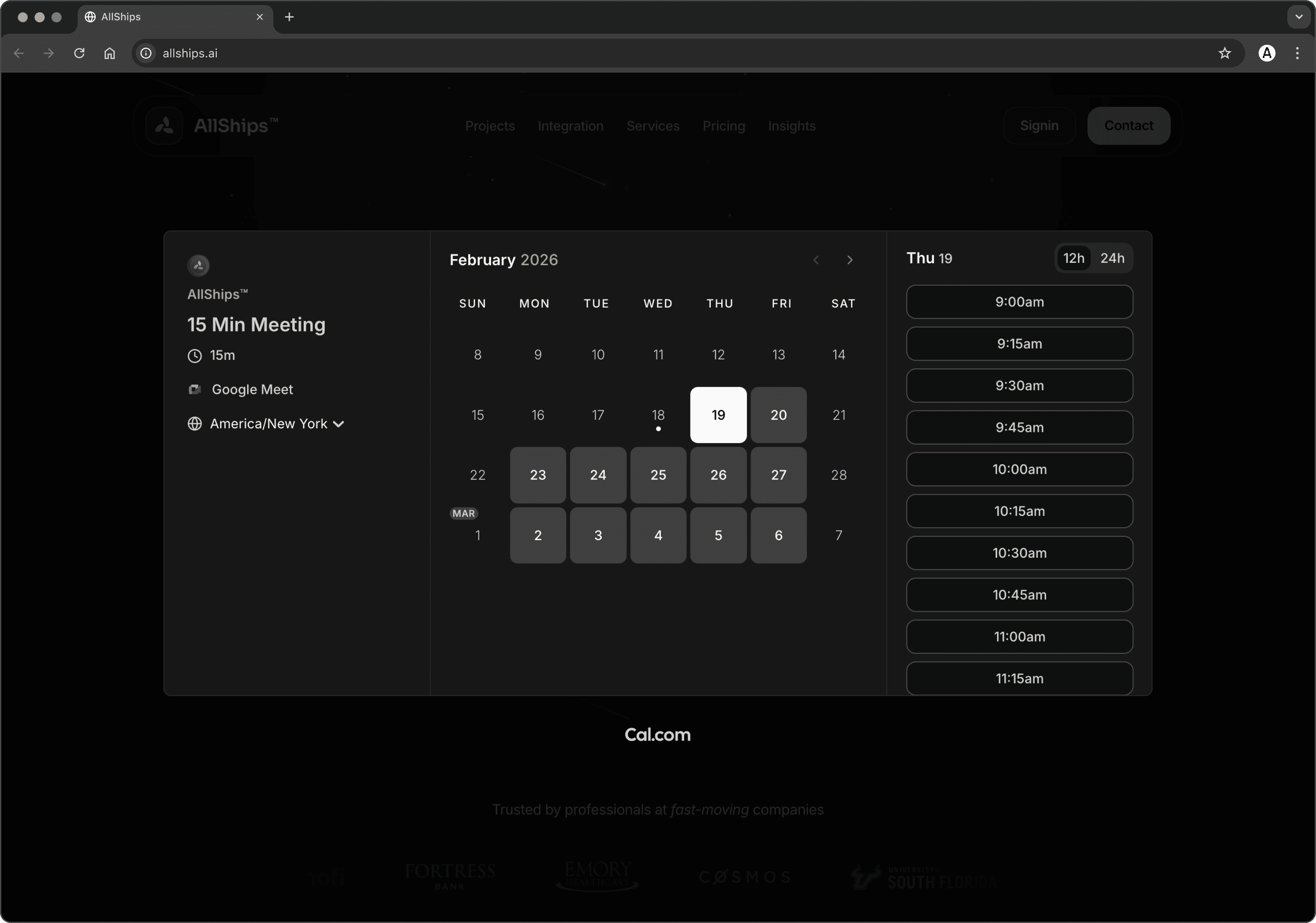Click the browser reload icon
Image resolution: width=1316 pixels, height=923 pixels.
tap(79, 53)
